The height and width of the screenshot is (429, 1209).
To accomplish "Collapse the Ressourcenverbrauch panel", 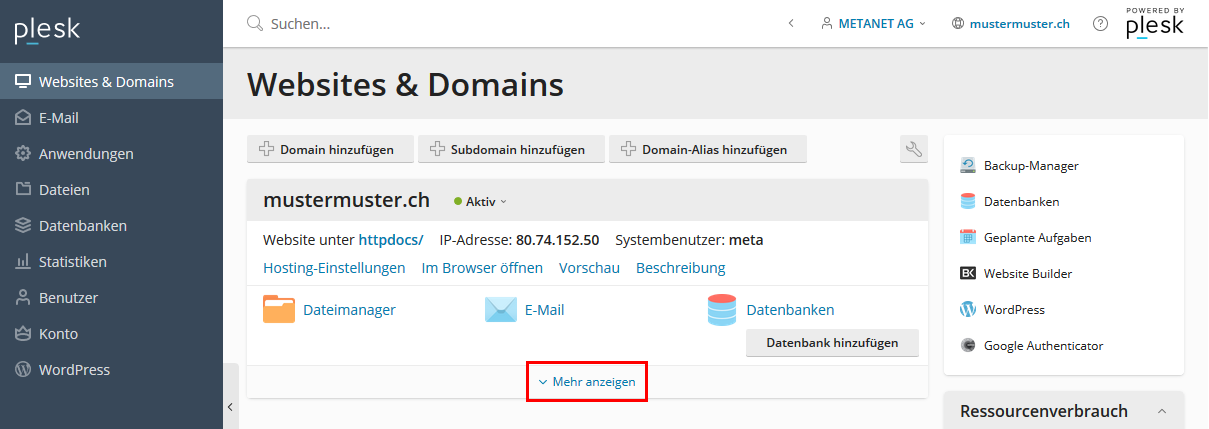I will pyautogui.click(x=1162, y=411).
